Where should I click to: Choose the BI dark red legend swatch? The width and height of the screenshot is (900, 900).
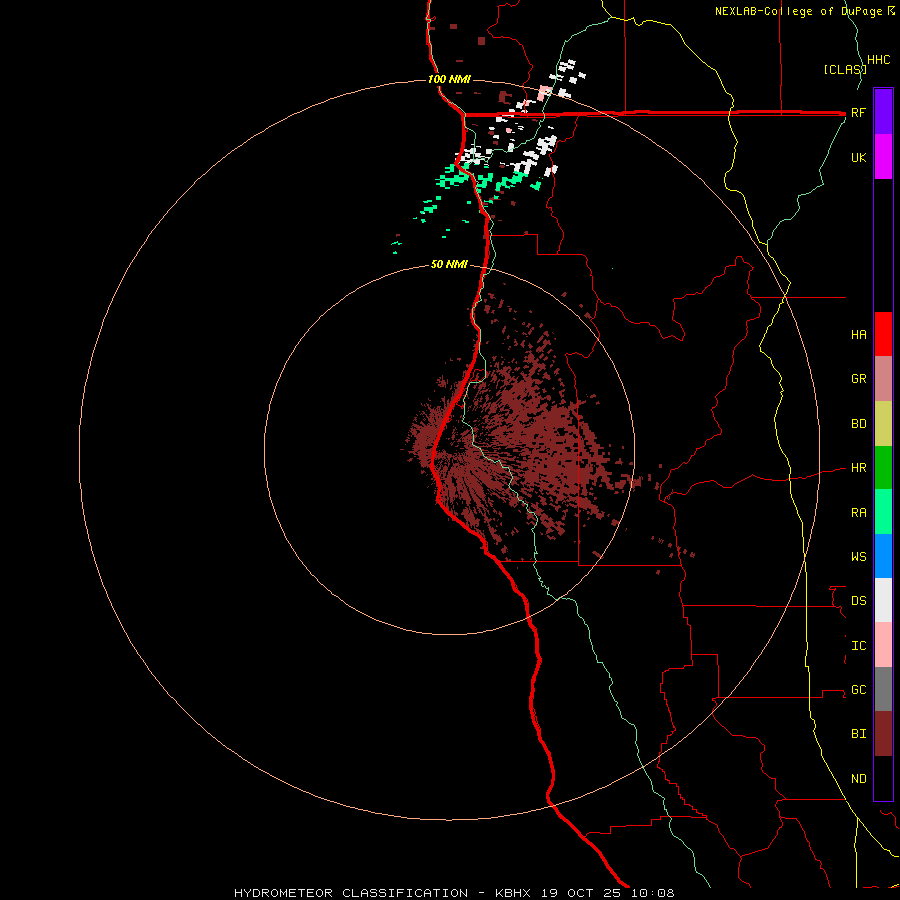coord(883,734)
